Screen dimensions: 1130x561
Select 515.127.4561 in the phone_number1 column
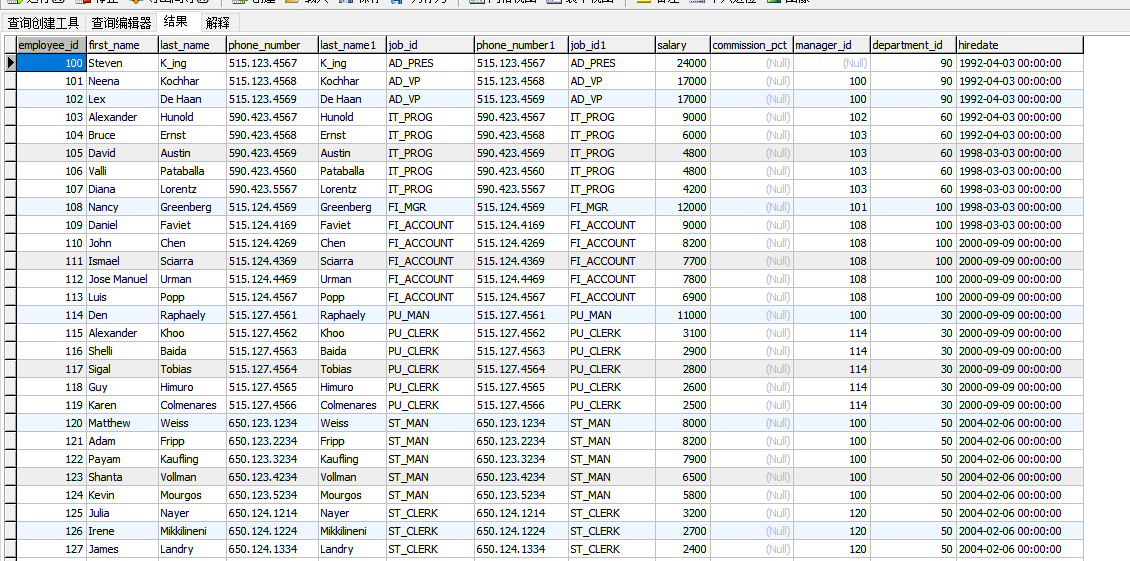point(520,315)
